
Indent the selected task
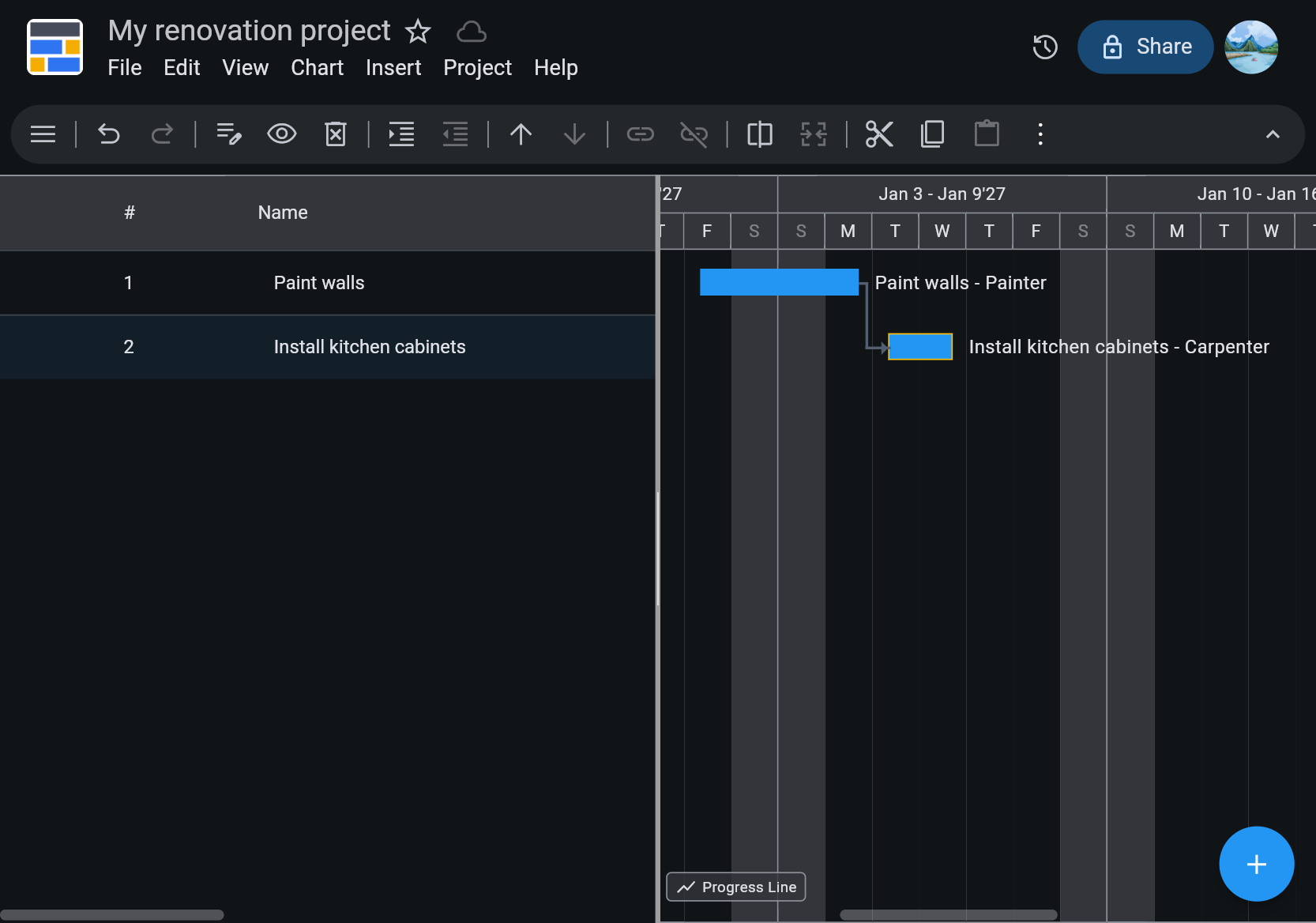[x=402, y=134]
